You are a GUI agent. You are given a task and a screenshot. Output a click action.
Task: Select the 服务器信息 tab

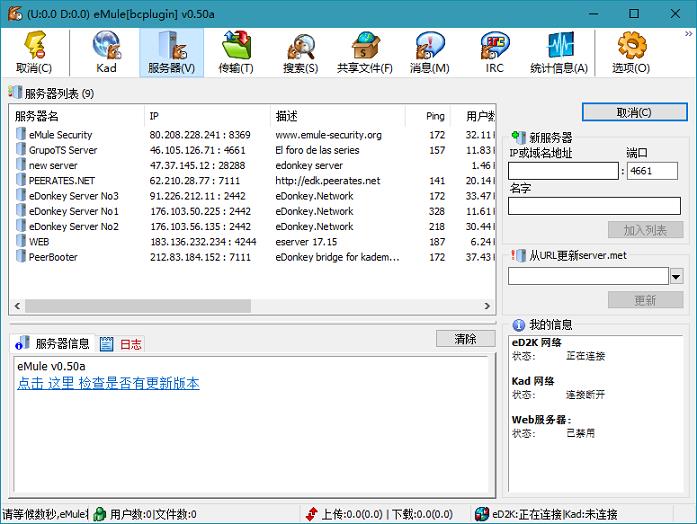point(54,344)
